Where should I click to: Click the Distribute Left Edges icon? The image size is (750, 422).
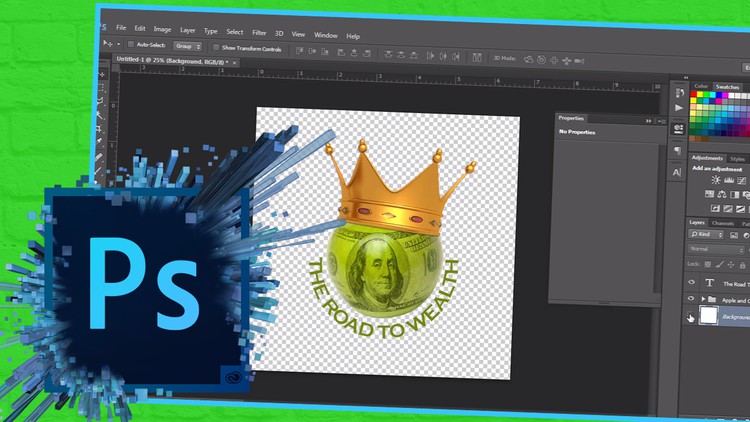[430, 56]
